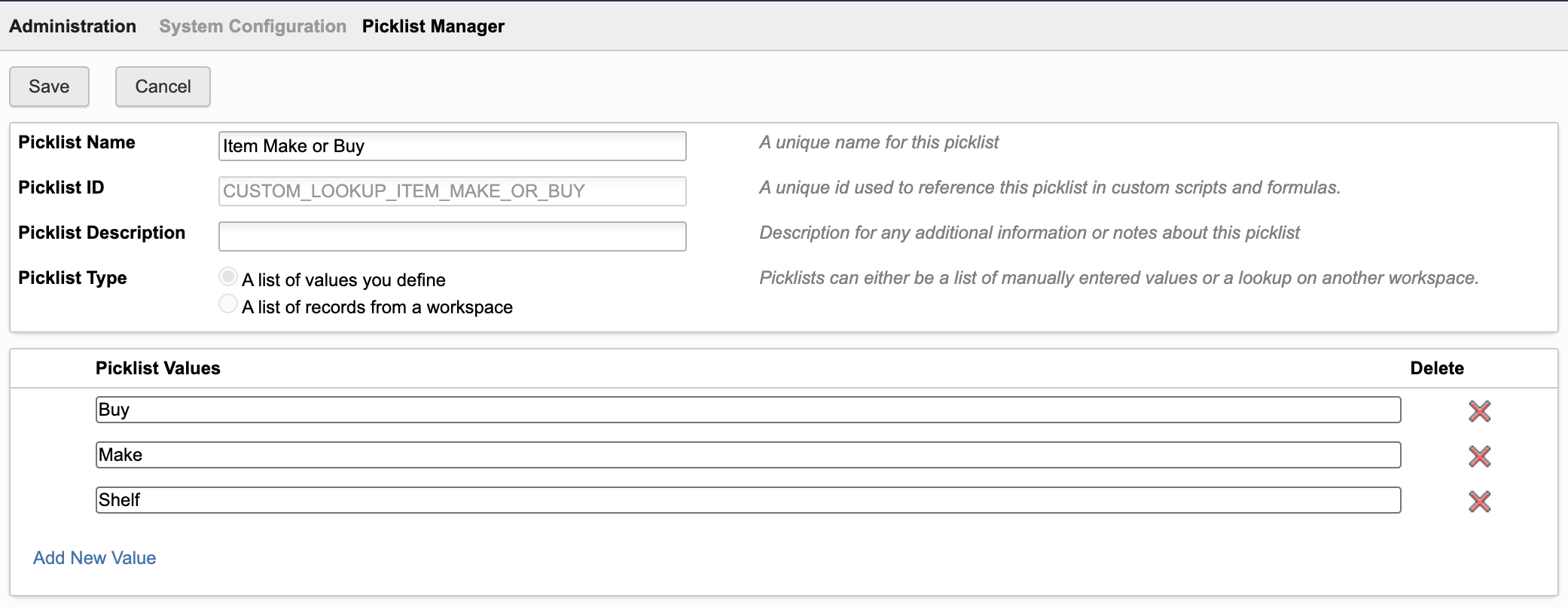The width and height of the screenshot is (1568, 607).
Task: Open System Configuration breadcrumb link
Action: (252, 26)
